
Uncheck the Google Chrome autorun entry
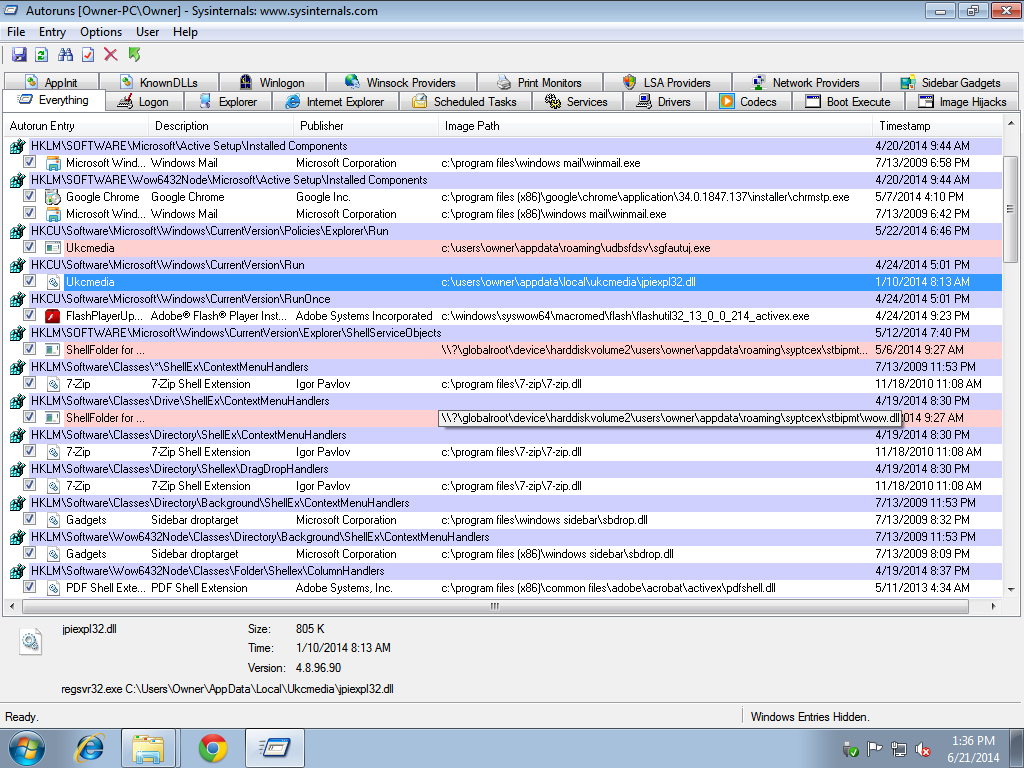coord(30,197)
